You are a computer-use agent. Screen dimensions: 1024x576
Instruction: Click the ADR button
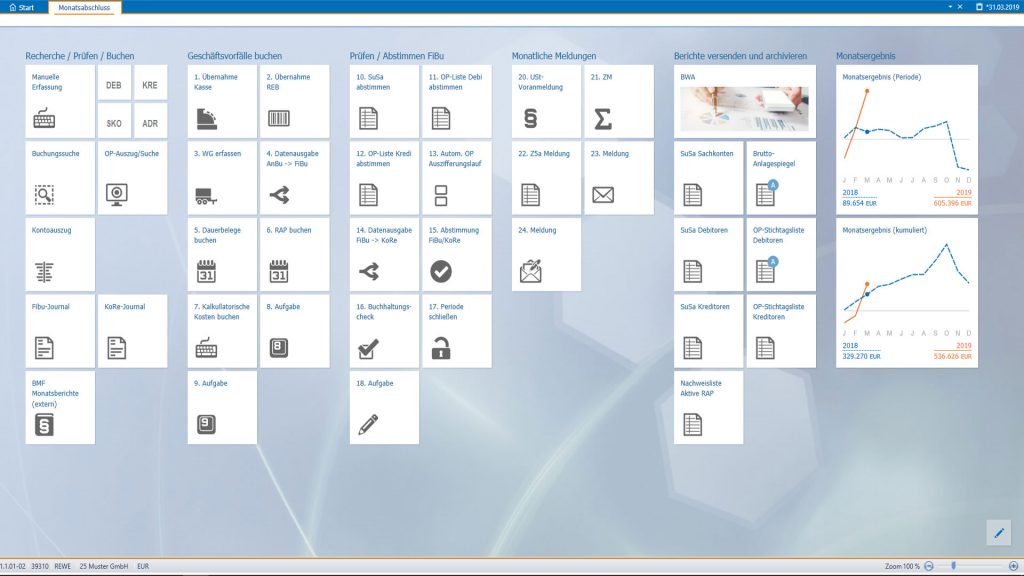150,122
